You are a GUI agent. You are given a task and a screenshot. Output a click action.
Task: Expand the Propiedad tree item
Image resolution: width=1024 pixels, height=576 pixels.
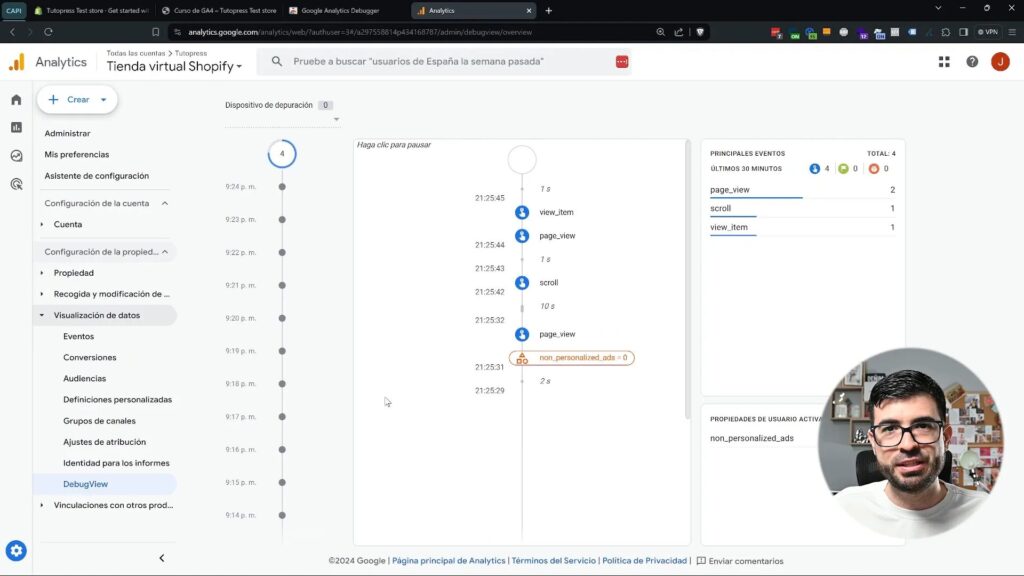[42, 273]
